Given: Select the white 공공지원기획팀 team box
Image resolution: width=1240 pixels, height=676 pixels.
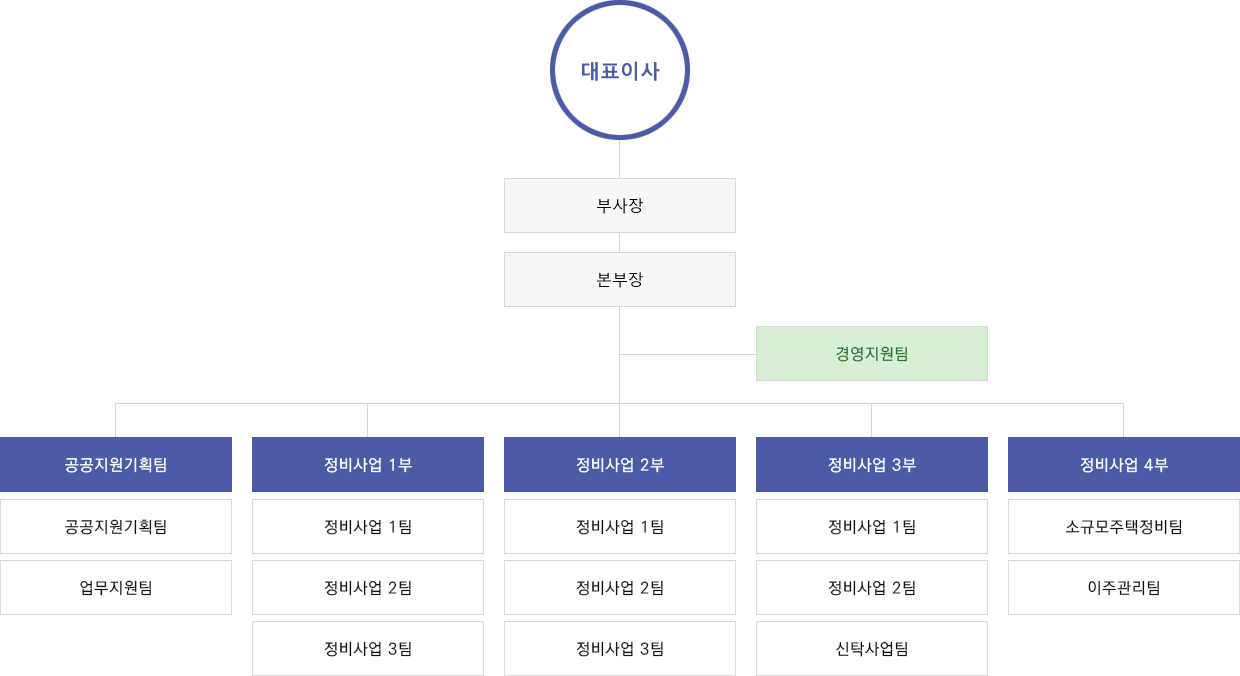Looking at the screenshot, I should pos(116,526).
